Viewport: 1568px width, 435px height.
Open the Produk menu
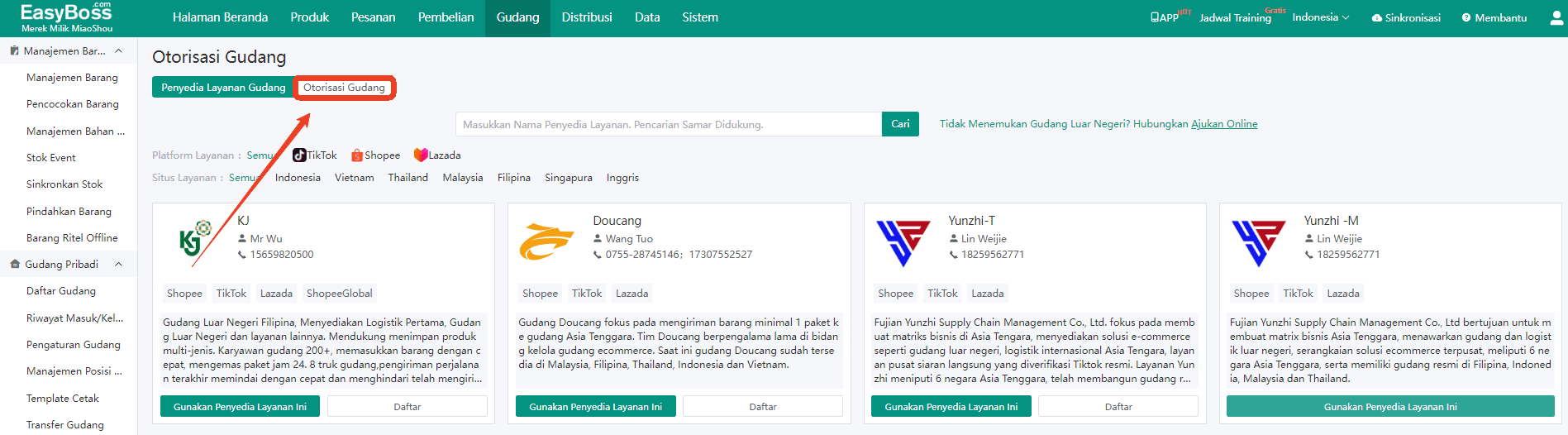click(x=310, y=17)
